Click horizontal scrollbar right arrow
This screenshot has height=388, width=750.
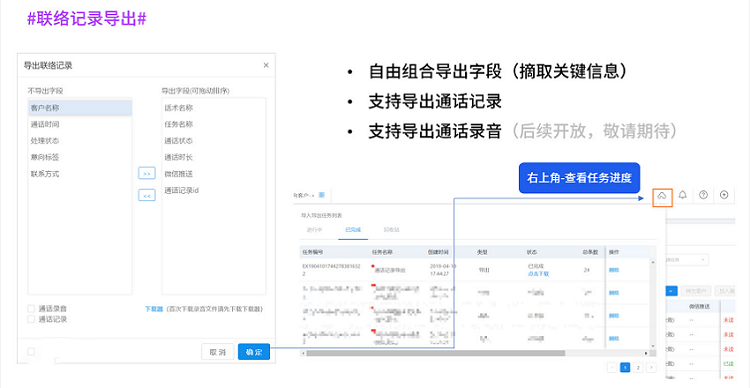point(646,353)
